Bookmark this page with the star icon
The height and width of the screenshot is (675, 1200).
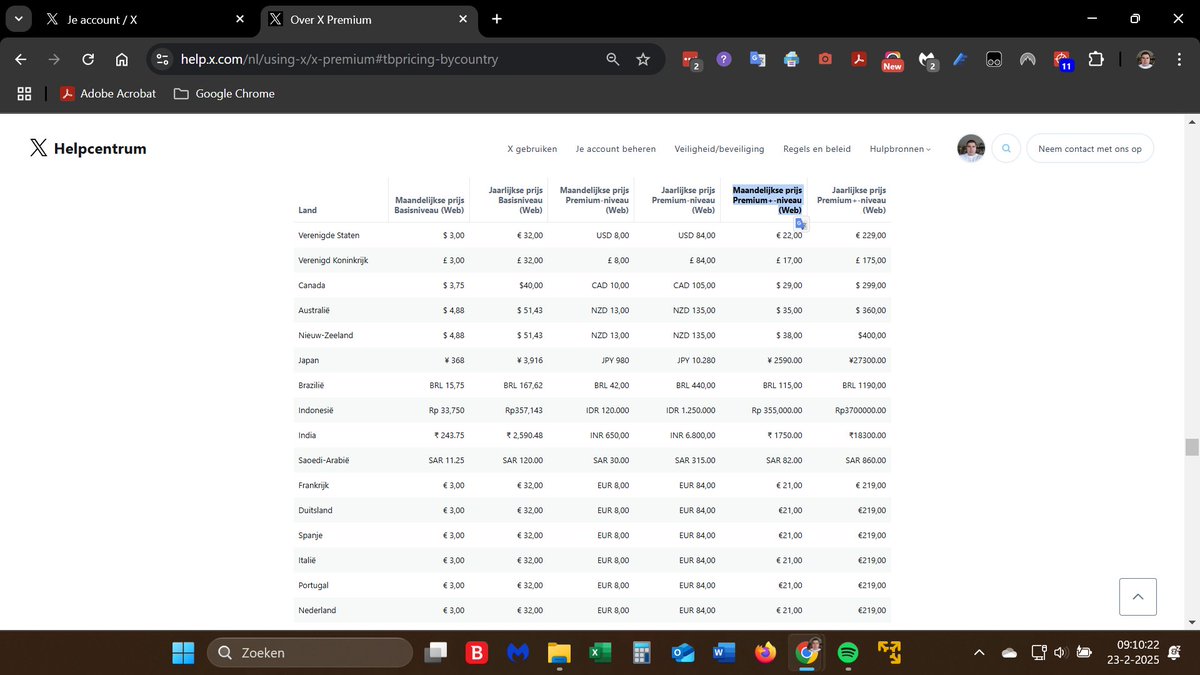643,59
